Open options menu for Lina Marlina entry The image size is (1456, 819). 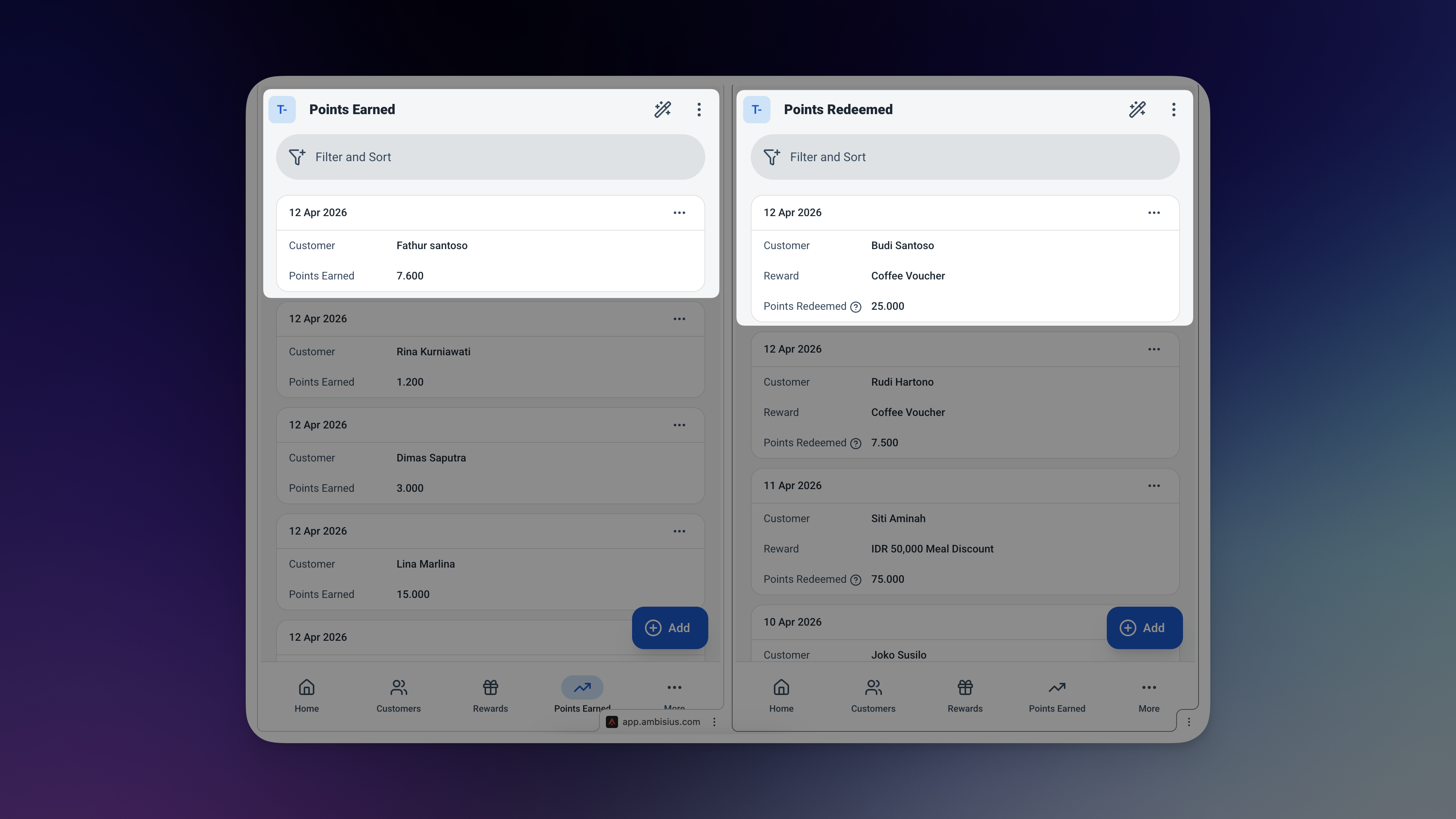pos(679,531)
